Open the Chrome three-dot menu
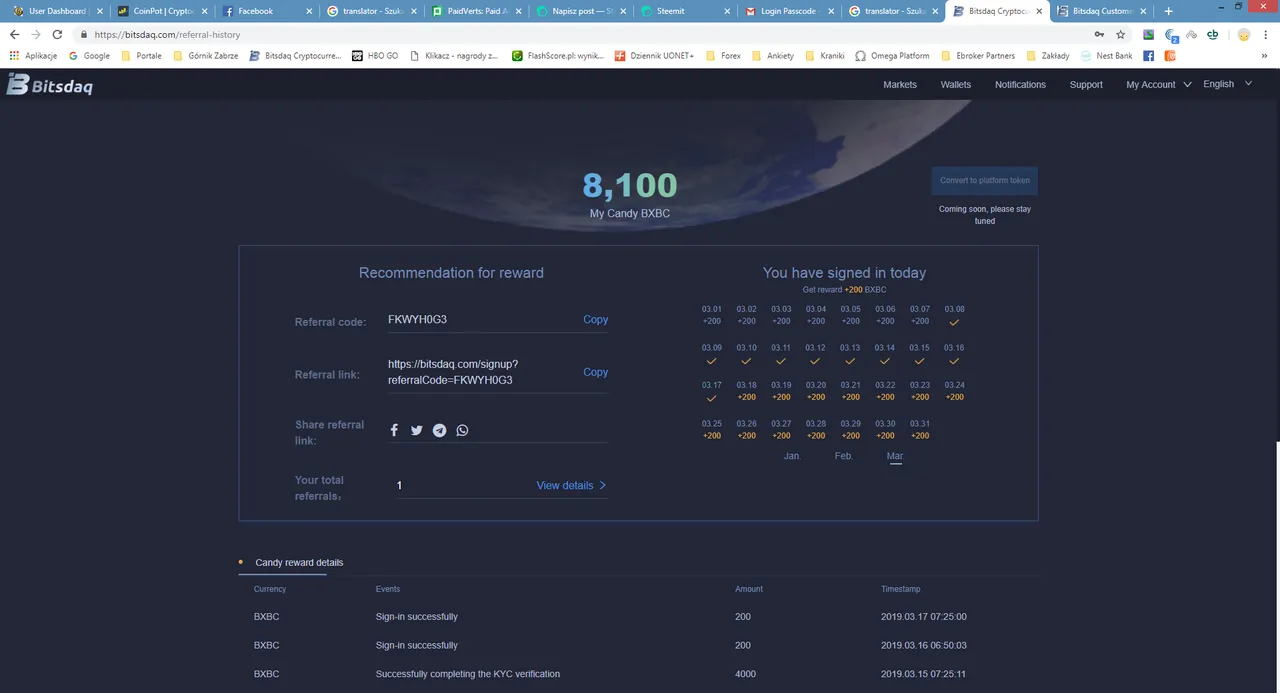This screenshot has width=1280, height=693. (1266, 34)
